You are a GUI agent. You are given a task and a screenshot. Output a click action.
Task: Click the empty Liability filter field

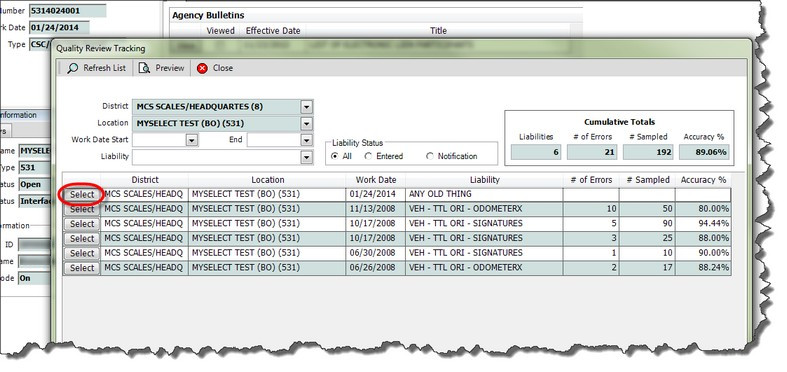click(216, 157)
